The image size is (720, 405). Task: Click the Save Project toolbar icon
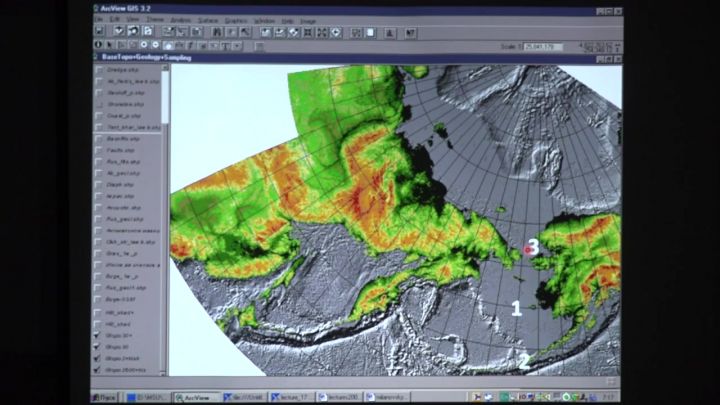[101, 32]
